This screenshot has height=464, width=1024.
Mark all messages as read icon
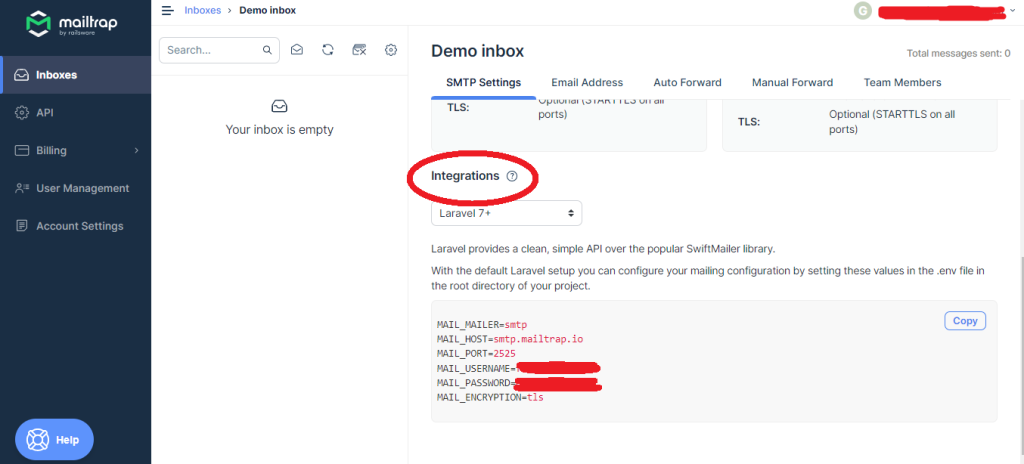click(x=296, y=50)
